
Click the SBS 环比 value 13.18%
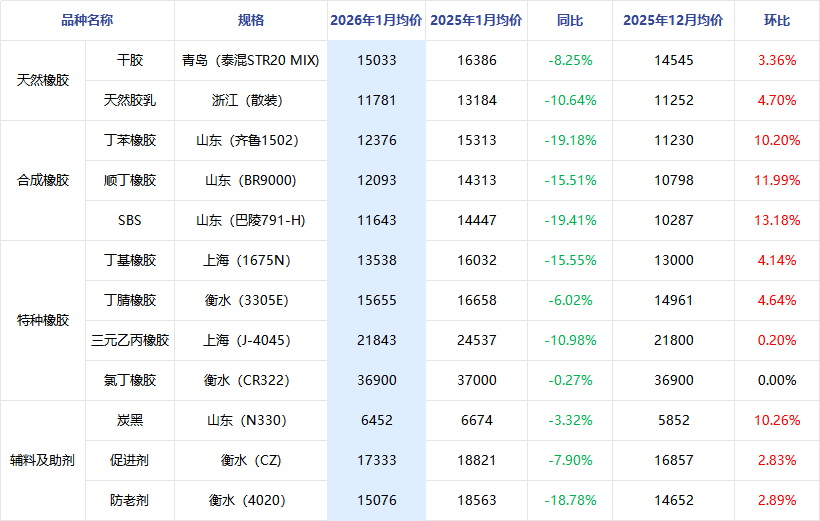tap(777, 220)
